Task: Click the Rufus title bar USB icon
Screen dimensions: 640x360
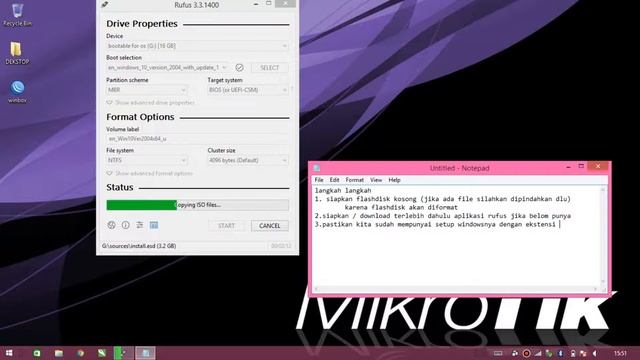Action: click(105, 4)
